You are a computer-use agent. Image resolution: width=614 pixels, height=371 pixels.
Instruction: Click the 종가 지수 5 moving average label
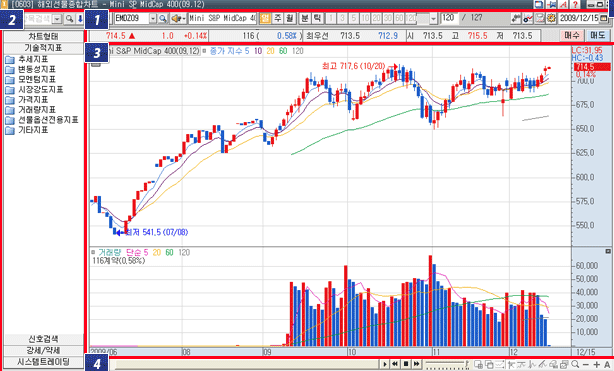[x=229, y=51]
